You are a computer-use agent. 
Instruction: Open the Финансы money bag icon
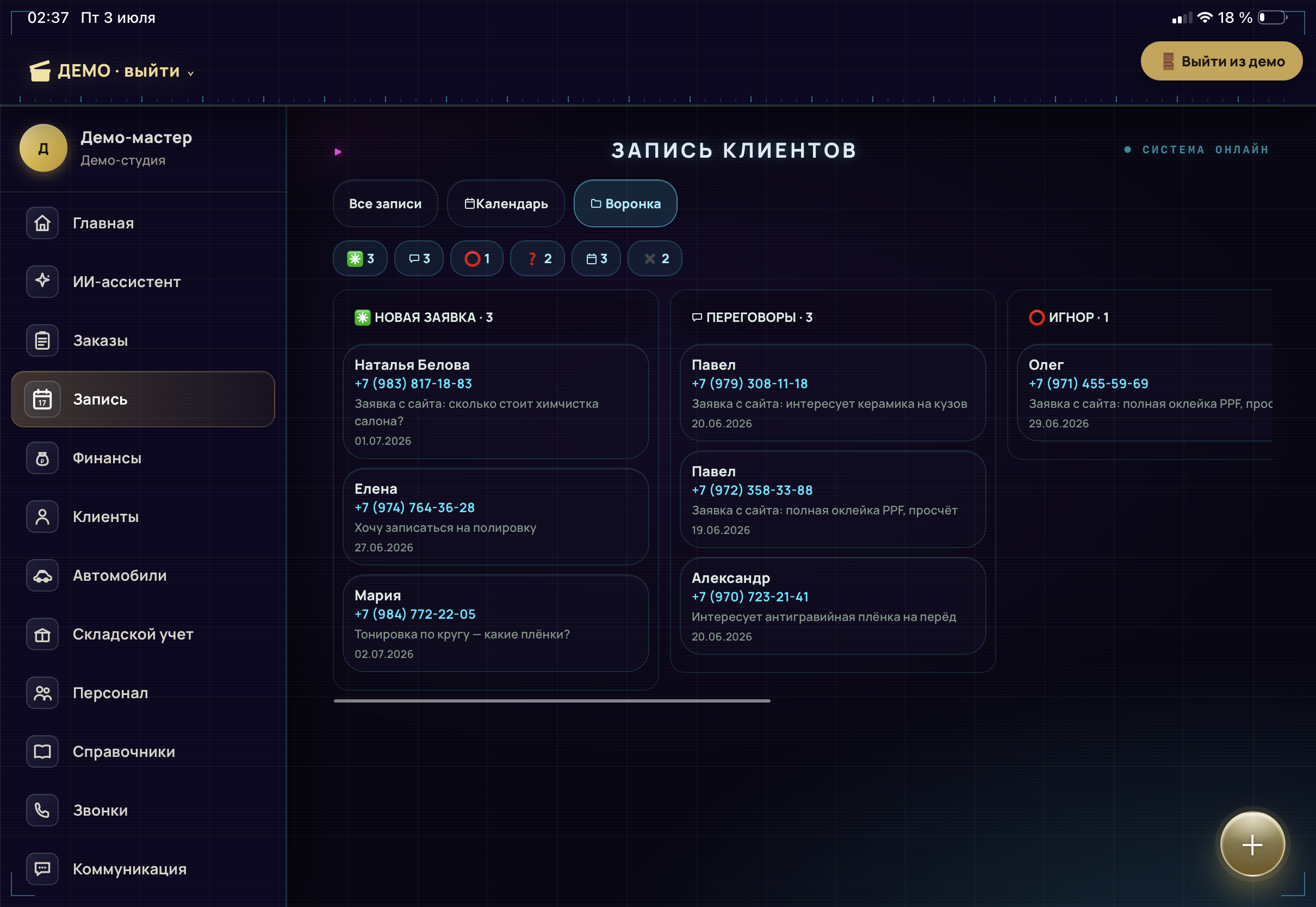click(x=42, y=458)
